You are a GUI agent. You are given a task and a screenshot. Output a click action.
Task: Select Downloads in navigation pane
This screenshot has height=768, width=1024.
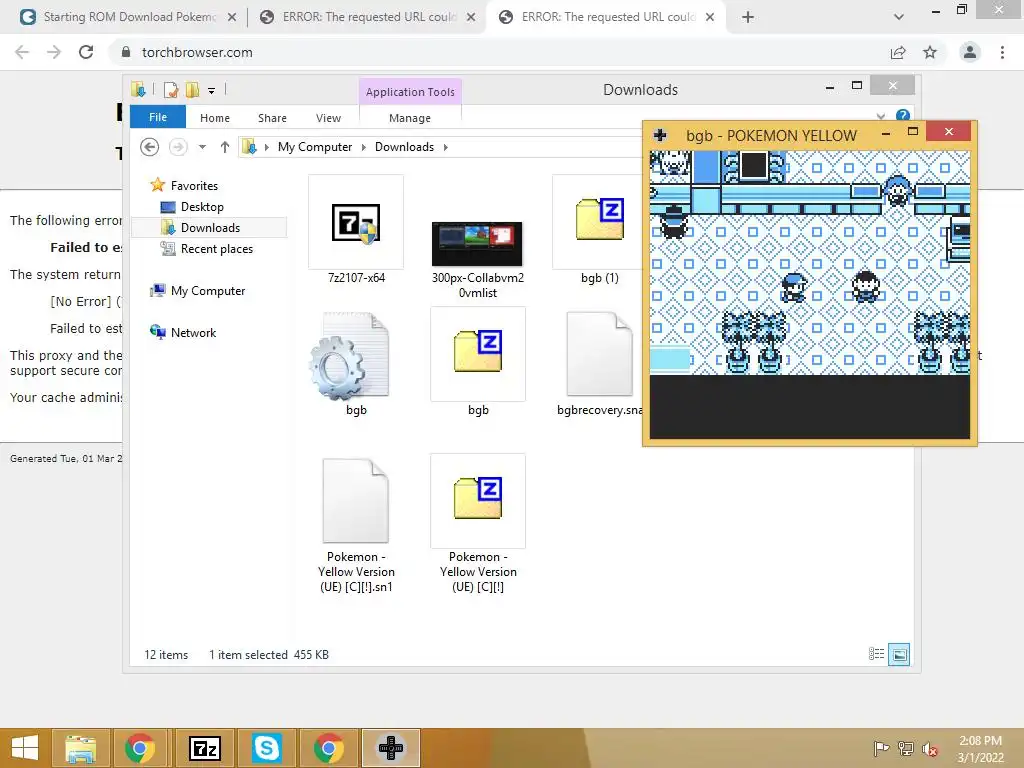click(210, 228)
